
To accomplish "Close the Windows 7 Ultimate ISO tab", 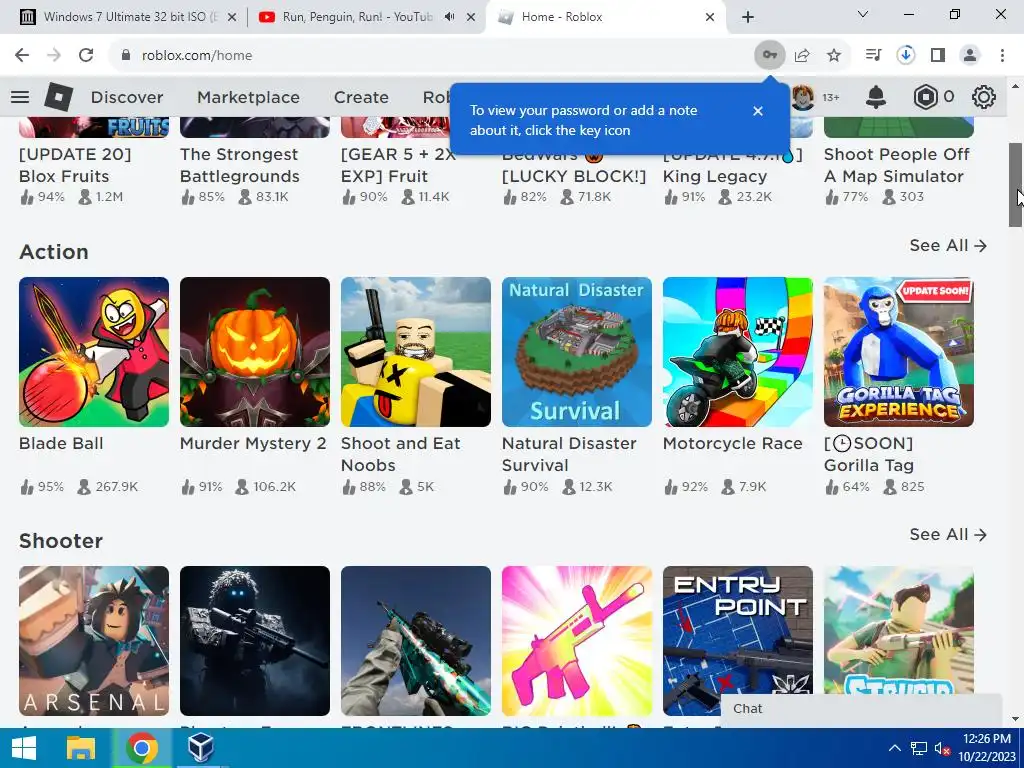I will click(232, 17).
